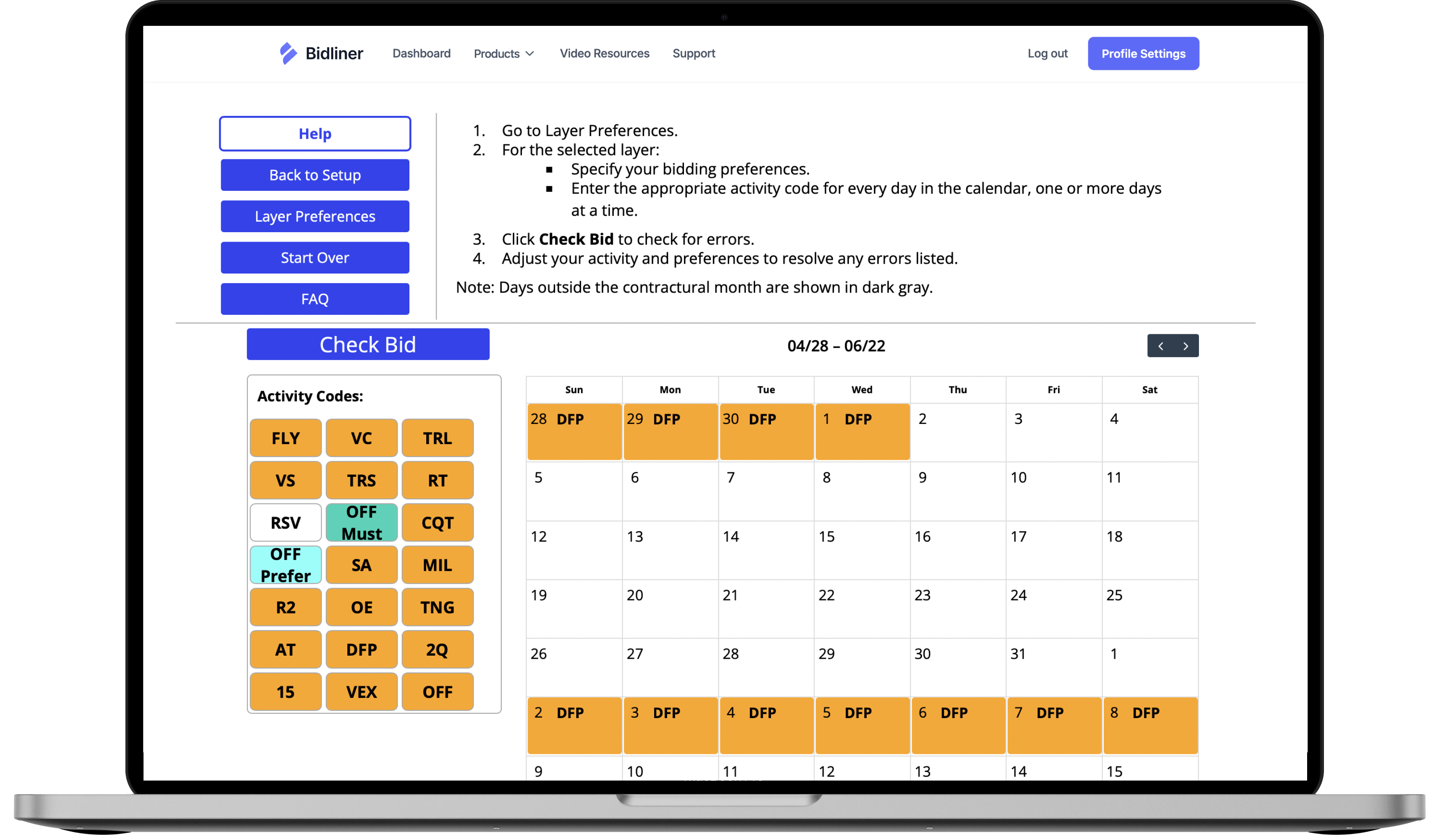Select the VEX activity code
Image resolution: width=1439 pixels, height=840 pixels.
[x=362, y=691]
